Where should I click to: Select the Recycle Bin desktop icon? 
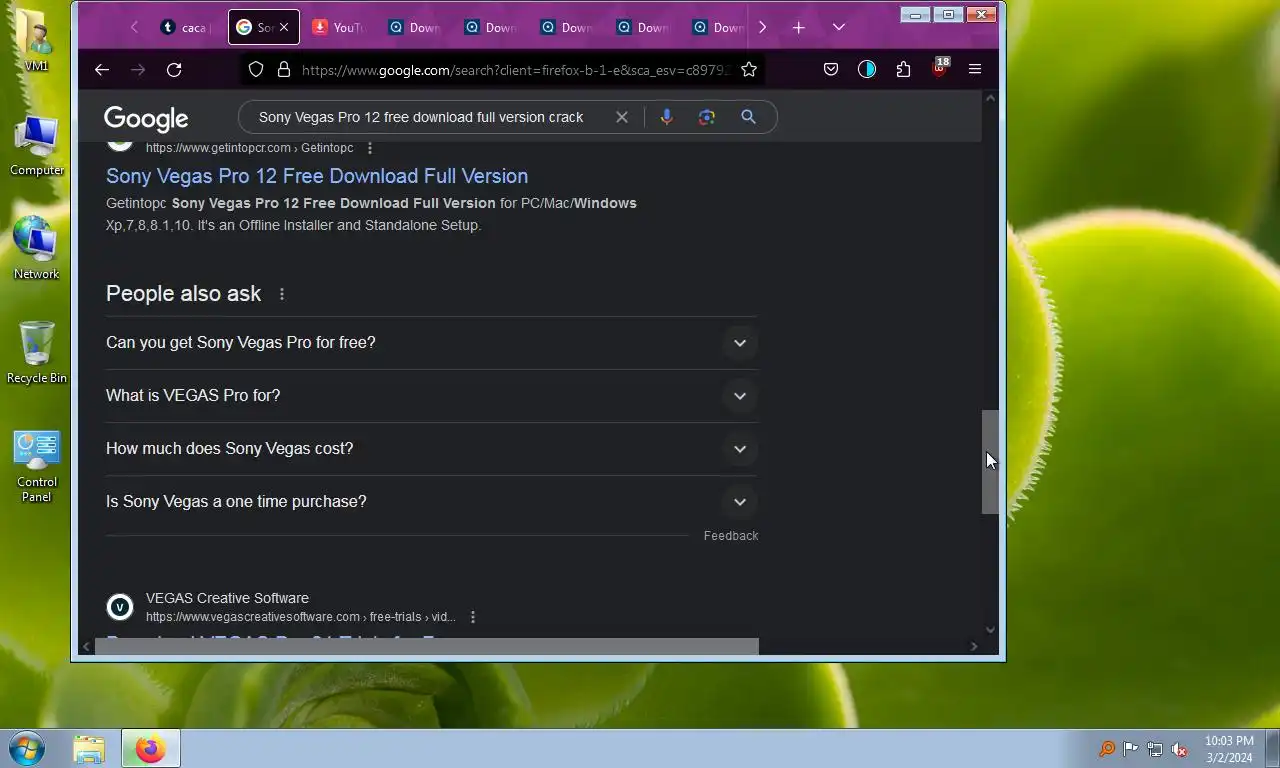click(37, 353)
